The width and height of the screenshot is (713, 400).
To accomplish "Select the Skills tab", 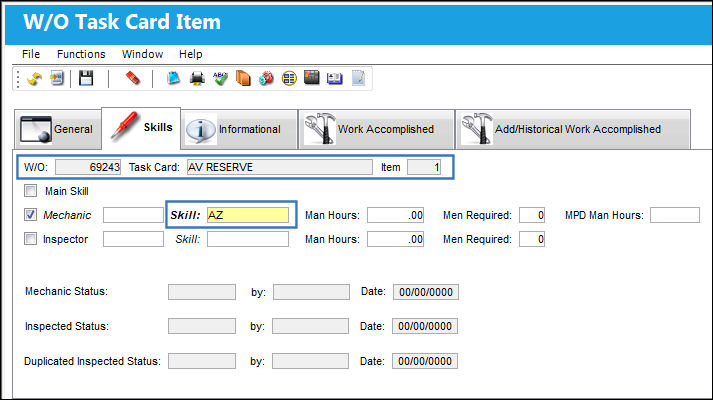I will tap(141, 128).
